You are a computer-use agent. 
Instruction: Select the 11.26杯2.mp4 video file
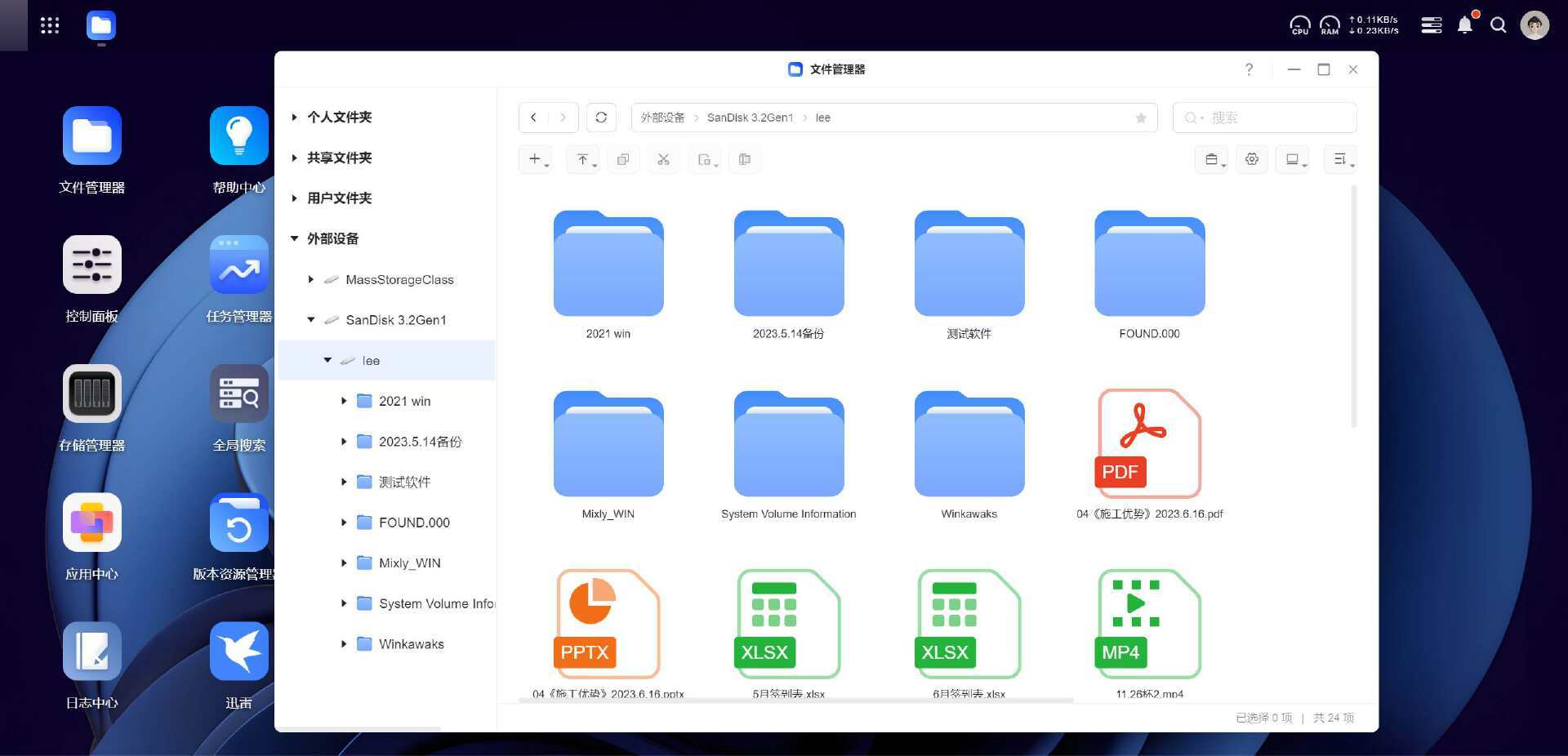pyautogui.click(x=1147, y=624)
